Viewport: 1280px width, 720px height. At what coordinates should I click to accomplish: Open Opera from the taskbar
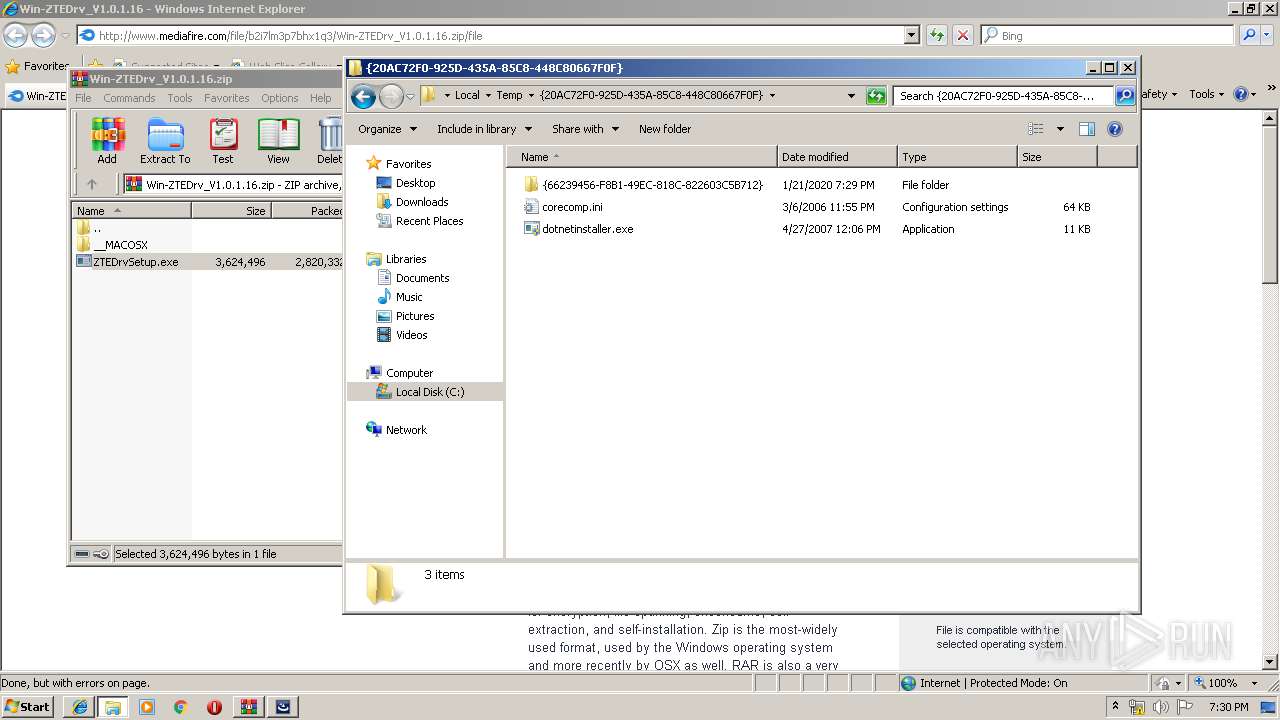tap(214, 707)
